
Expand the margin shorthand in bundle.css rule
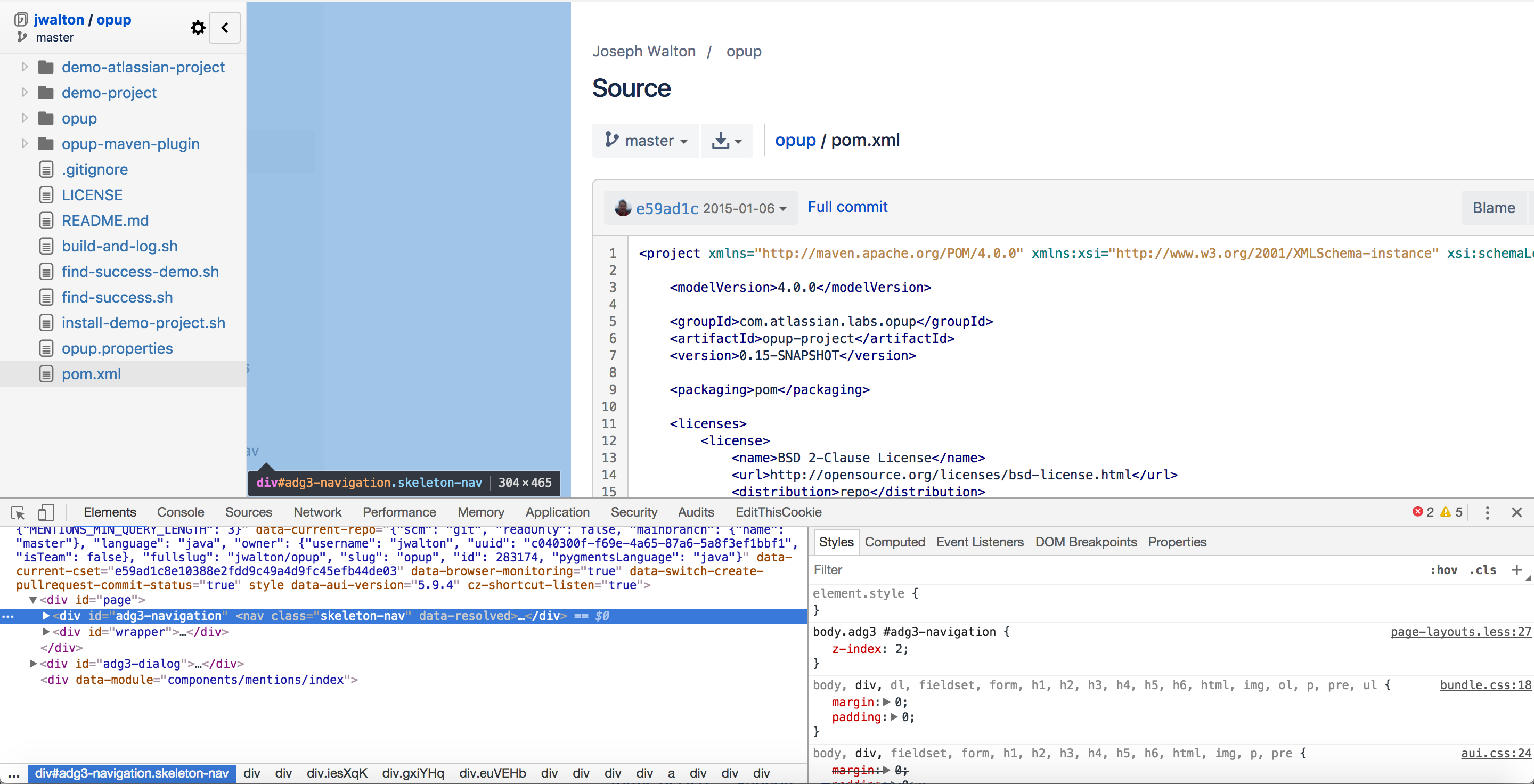pyautogui.click(x=886, y=702)
